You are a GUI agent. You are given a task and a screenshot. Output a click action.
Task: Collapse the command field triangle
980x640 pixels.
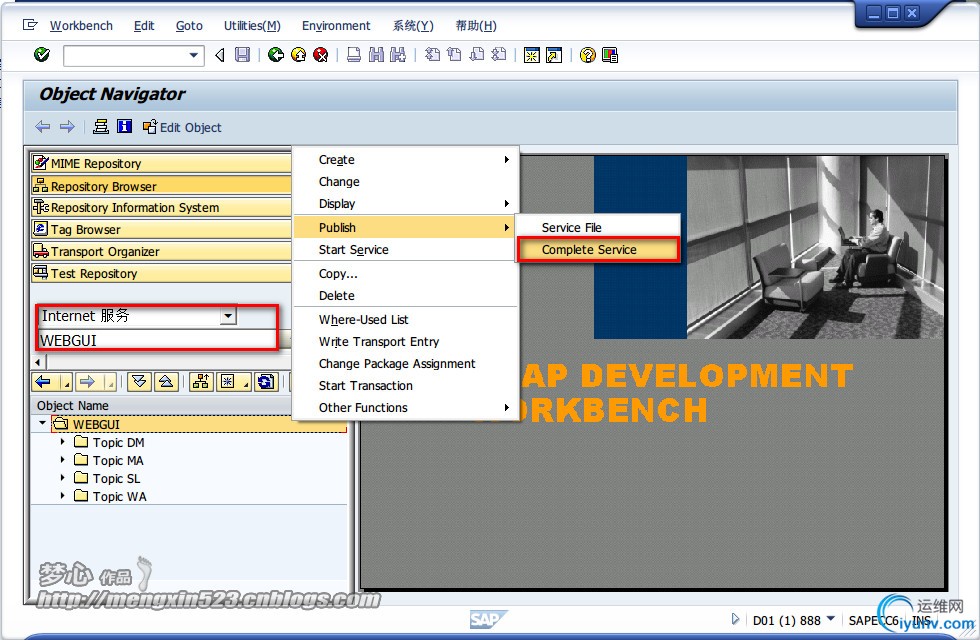coord(220,56)
